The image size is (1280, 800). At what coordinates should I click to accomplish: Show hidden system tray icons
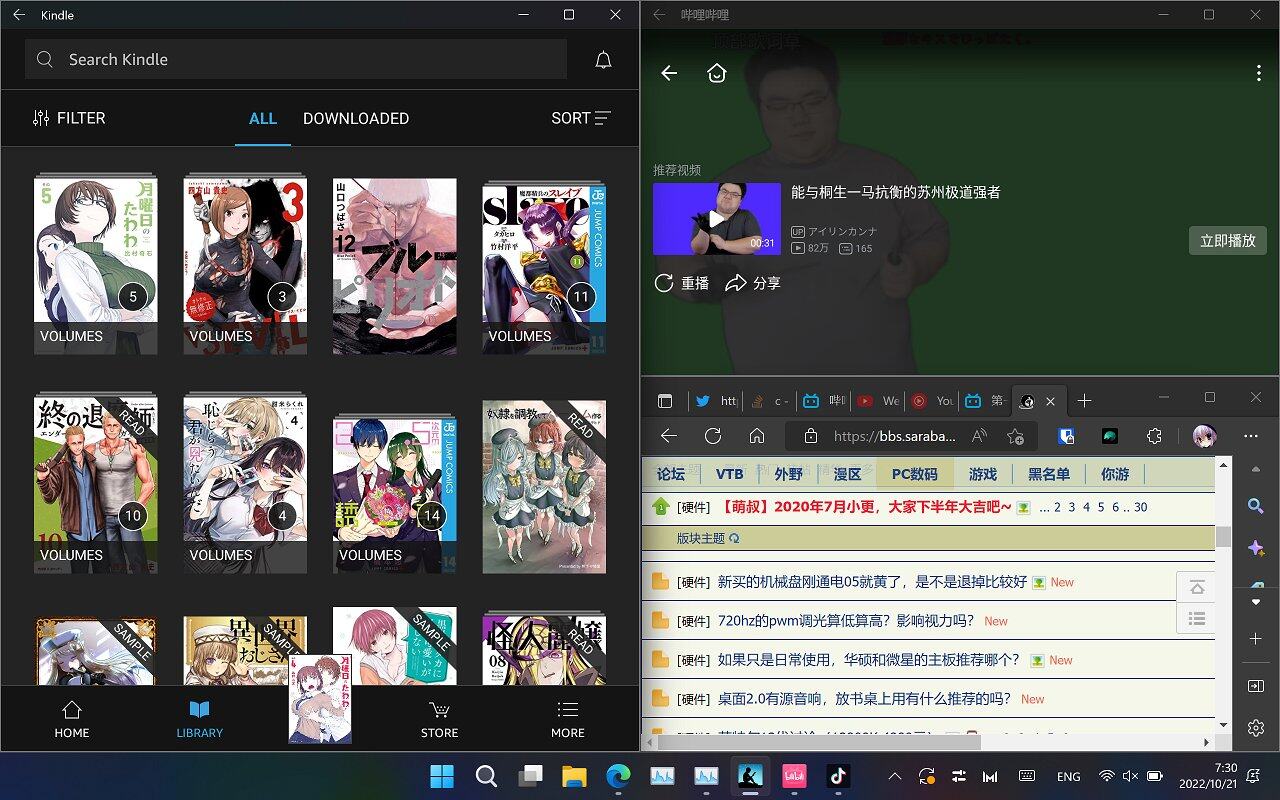(895, 776)
